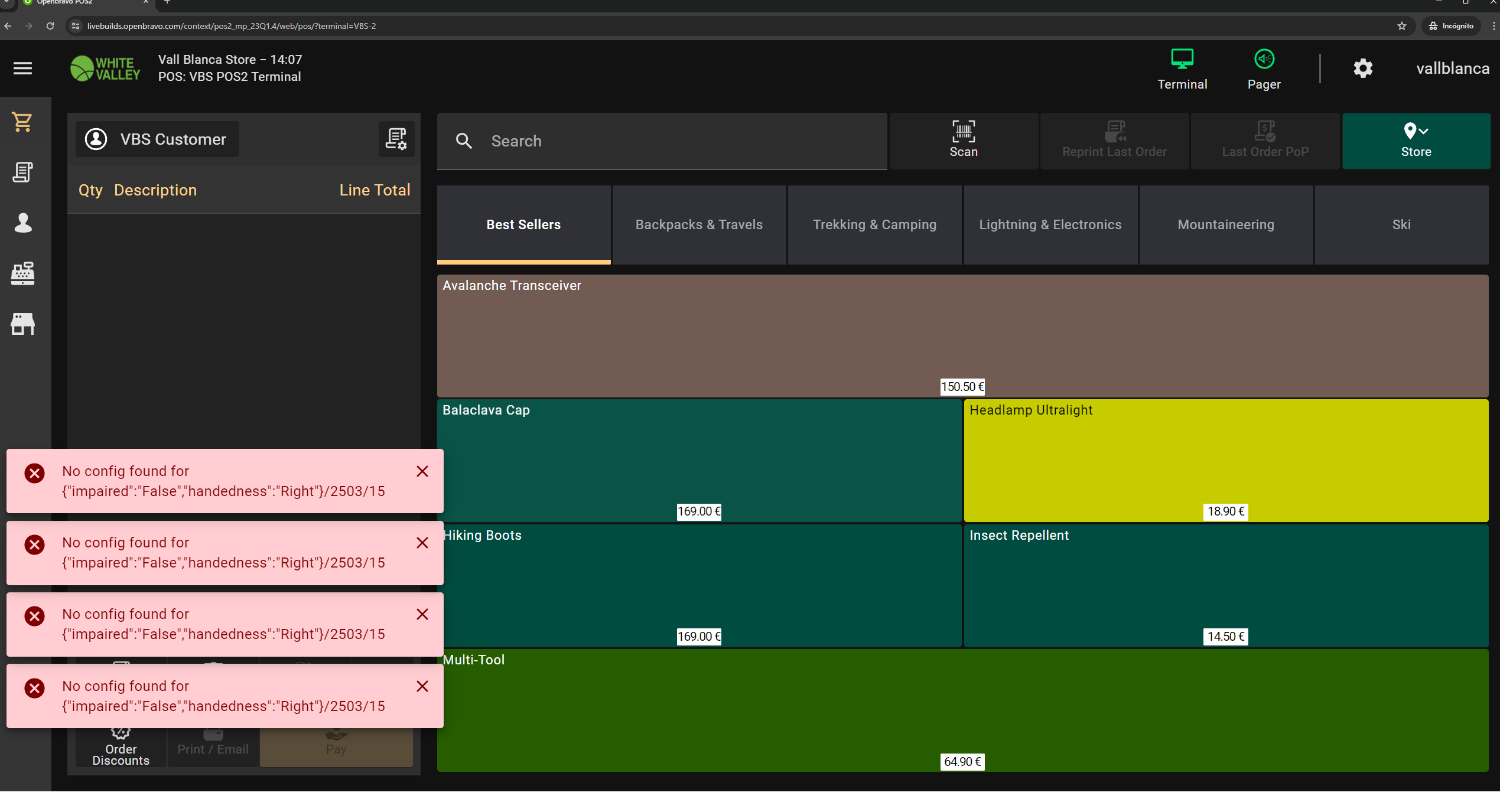Open the ticket settings icon beside VBS Customer

[x=396, y=139]
